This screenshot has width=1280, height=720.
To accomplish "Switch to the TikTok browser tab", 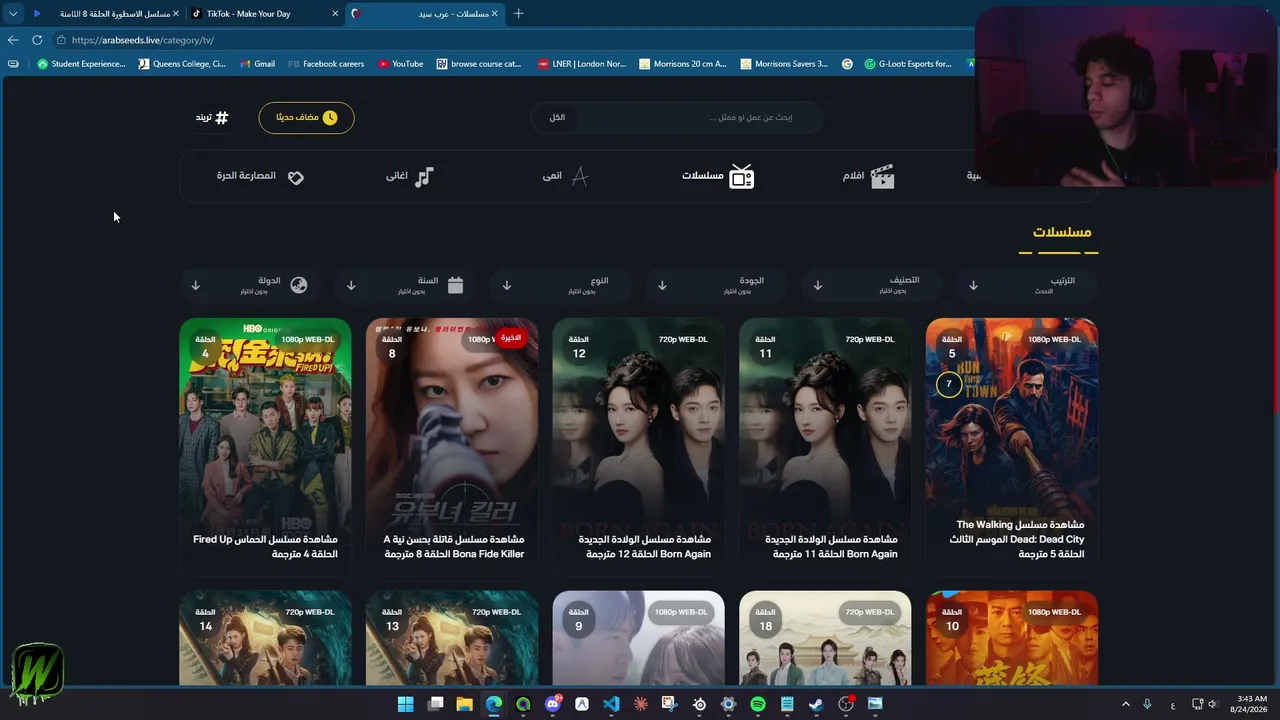I will click(x=262, y=14).
